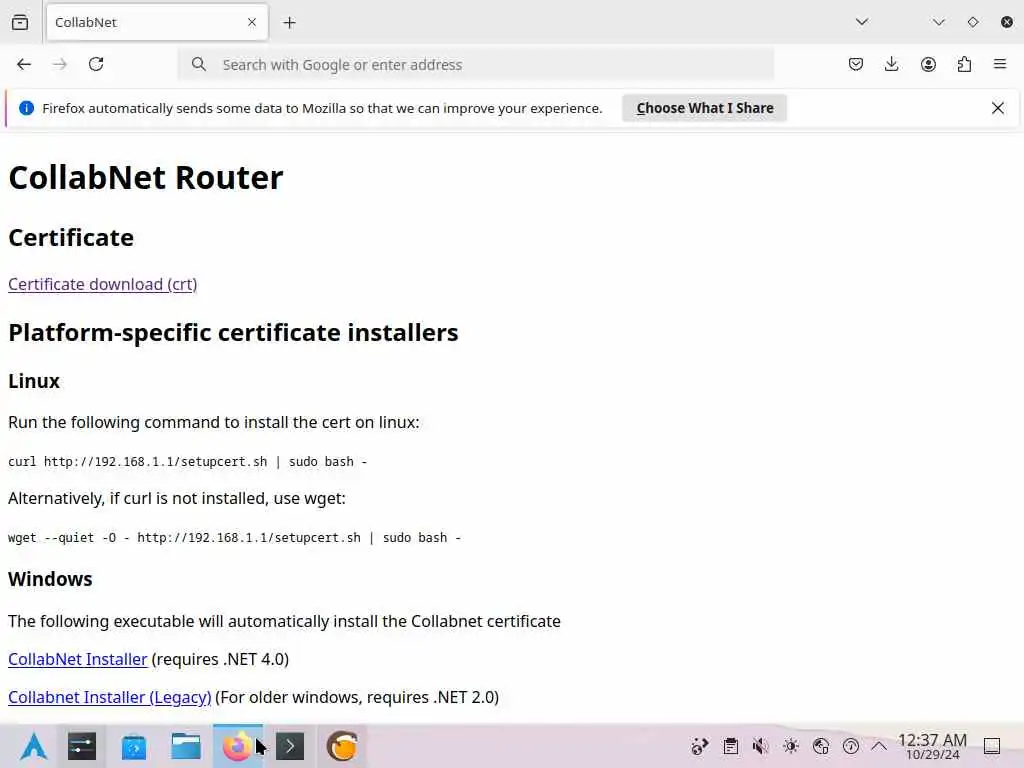The image size is (1024, 768).
Task: Click the window minimize chevron
Action: coord(938,22)
